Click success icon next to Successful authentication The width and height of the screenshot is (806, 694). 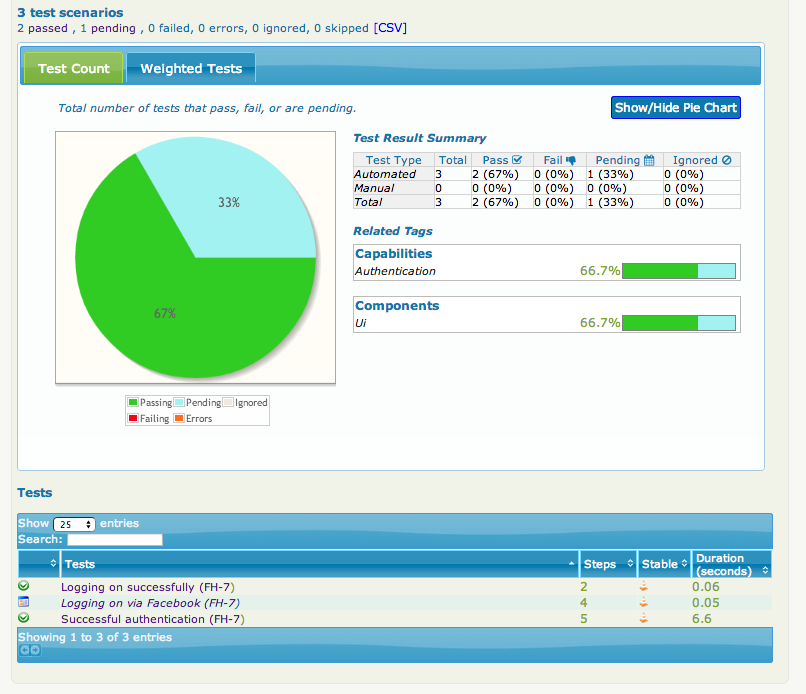[24, 619]
